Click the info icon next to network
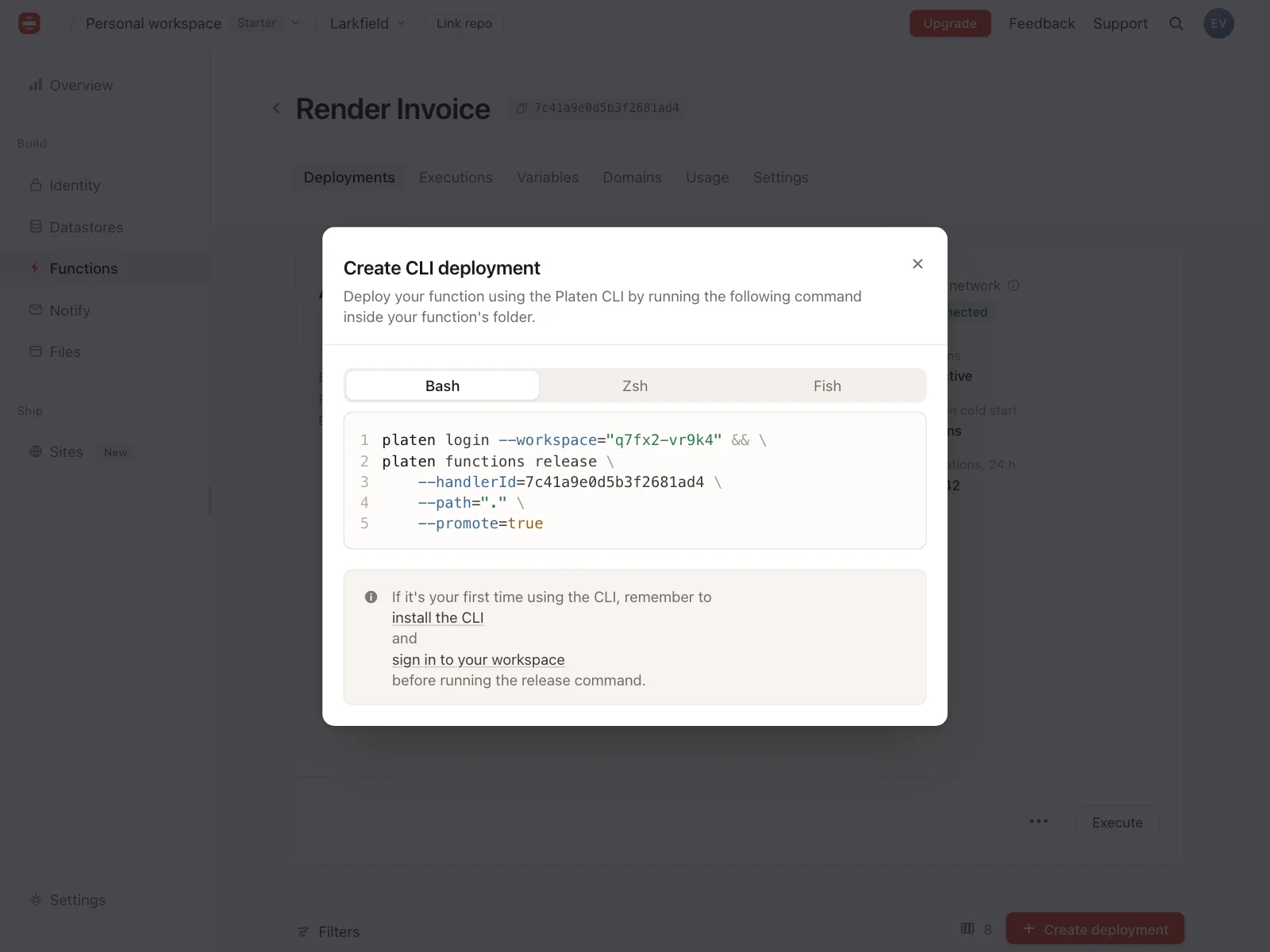Image resolution: width=1270 pixels, height=952 pixels. (x=1014, y=286)
